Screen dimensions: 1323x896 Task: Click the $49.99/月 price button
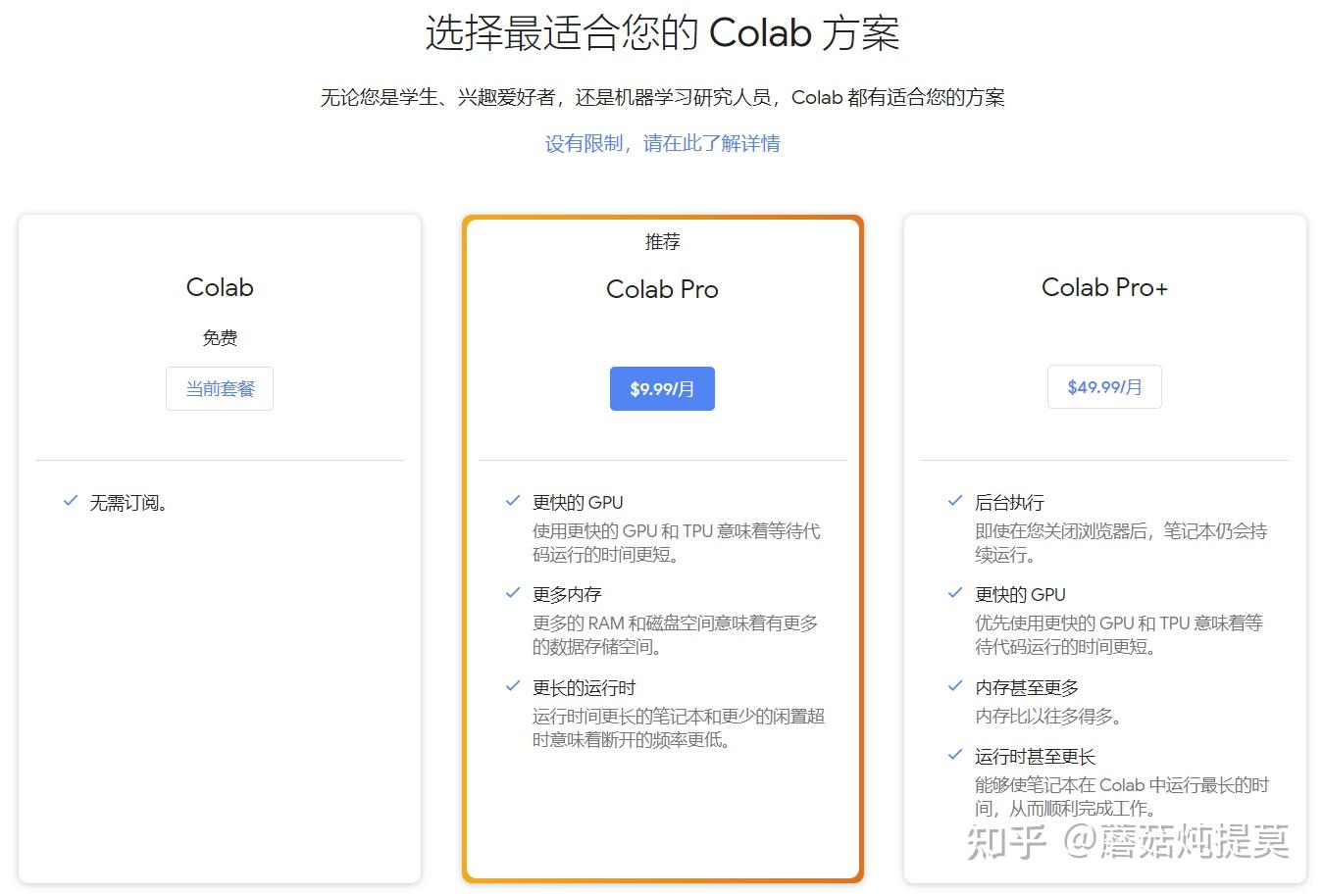click(x=1104, y=386)
